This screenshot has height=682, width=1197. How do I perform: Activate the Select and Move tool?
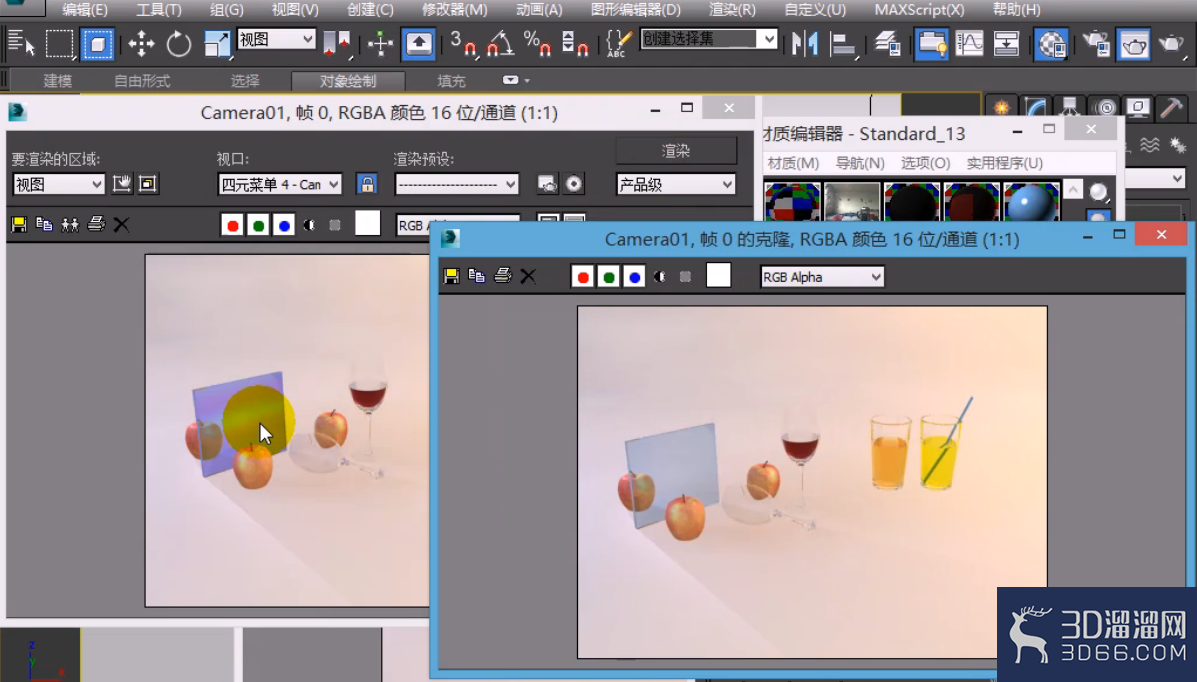[x=141, y=44]
